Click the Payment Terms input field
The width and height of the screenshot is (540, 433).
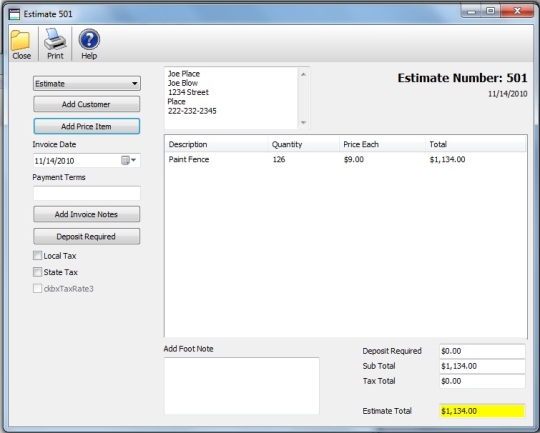coord(87,193)
